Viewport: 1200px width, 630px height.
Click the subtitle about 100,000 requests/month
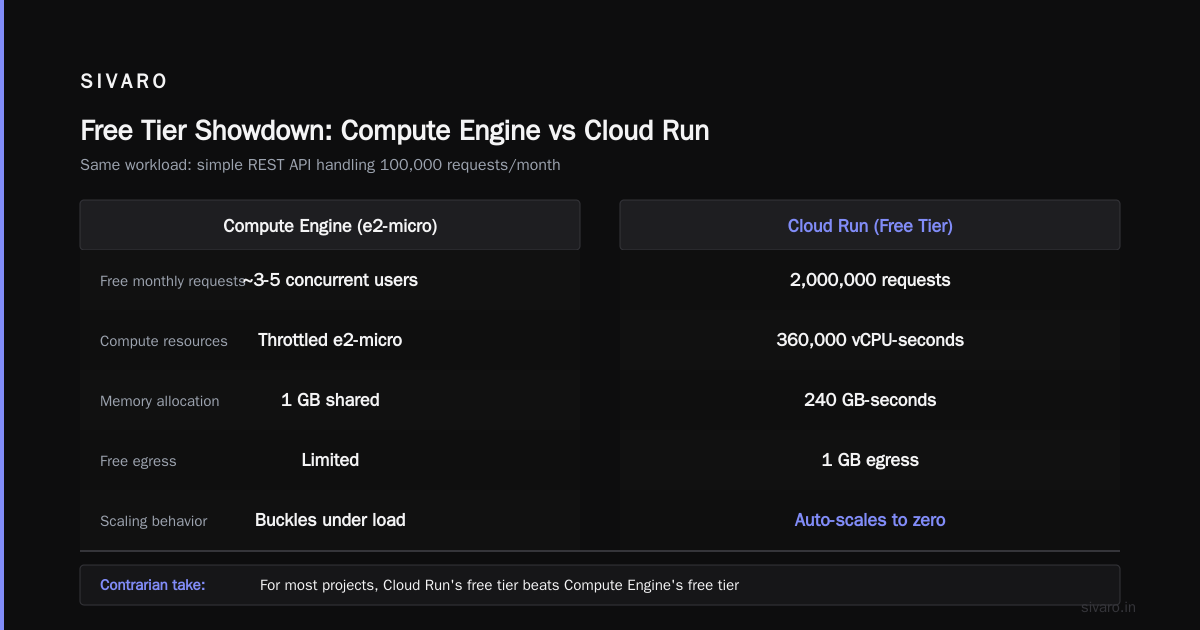pos(320,165)
